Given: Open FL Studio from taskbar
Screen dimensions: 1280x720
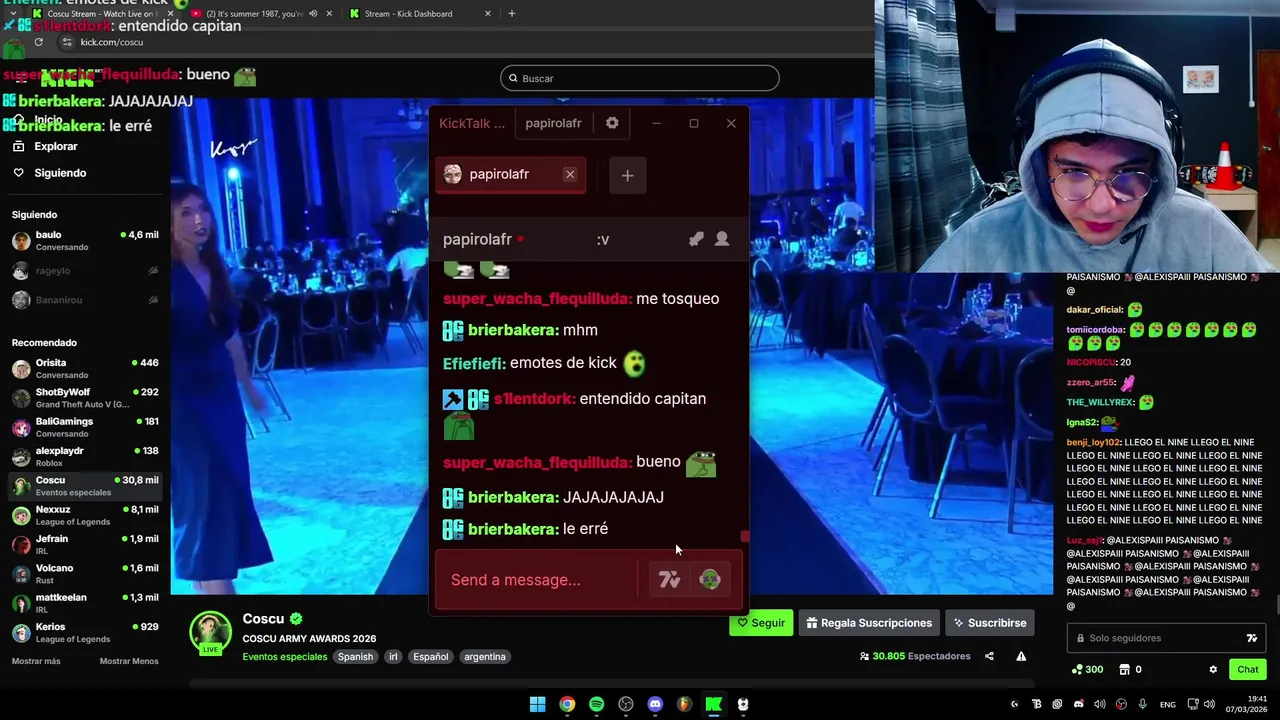Looking at the screenshot, I should point(684,704).
